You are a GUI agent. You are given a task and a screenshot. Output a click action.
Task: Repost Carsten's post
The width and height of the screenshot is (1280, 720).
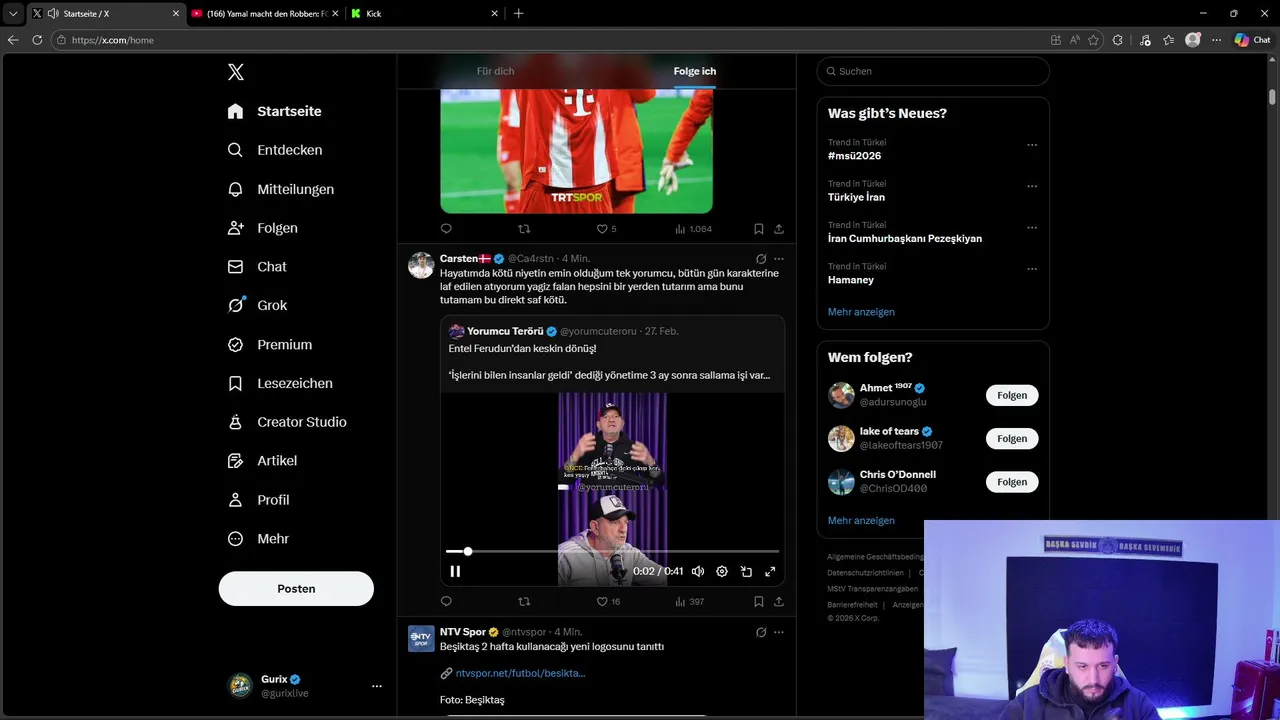tap(524, 602)
